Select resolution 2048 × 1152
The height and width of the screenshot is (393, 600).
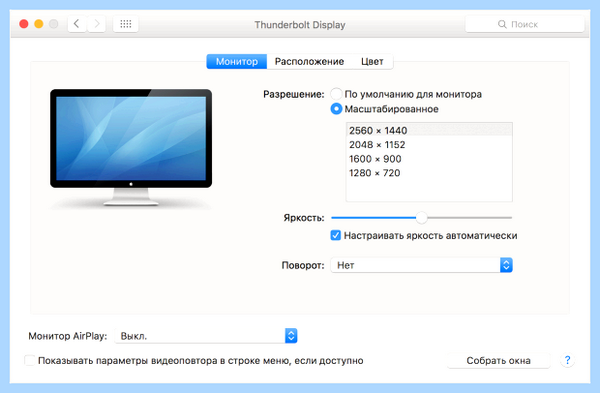(429, 145)
